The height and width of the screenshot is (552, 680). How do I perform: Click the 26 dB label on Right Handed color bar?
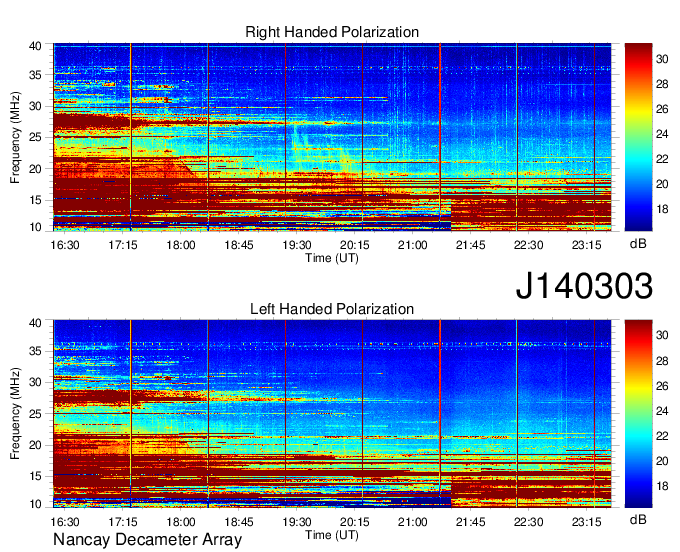tap(662, 109)
